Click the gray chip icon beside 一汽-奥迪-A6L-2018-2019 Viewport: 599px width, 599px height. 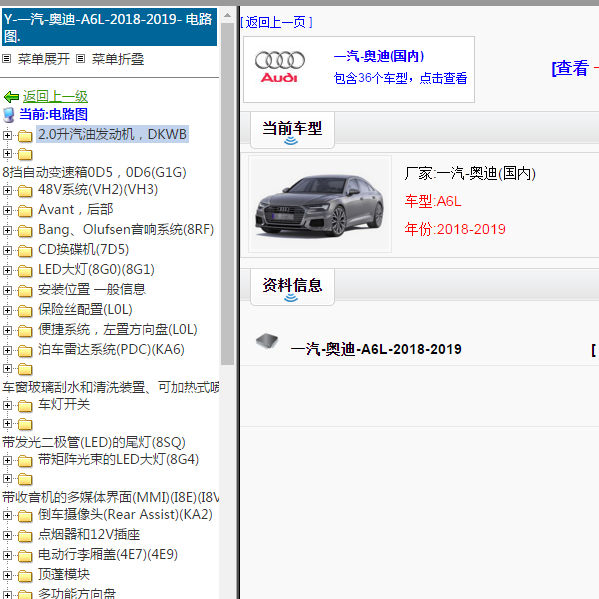coord(267,340)
